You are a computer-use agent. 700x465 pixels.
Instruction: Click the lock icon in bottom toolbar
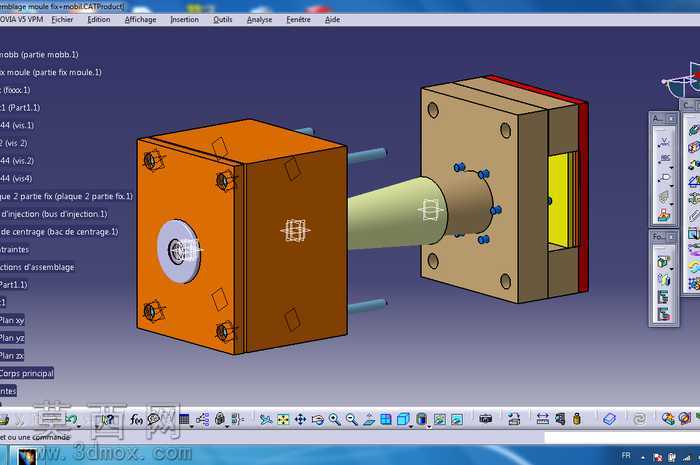[220, 419]
